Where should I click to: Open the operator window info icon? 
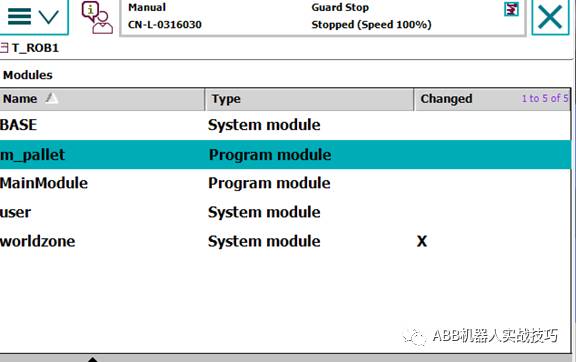[97, 17]
